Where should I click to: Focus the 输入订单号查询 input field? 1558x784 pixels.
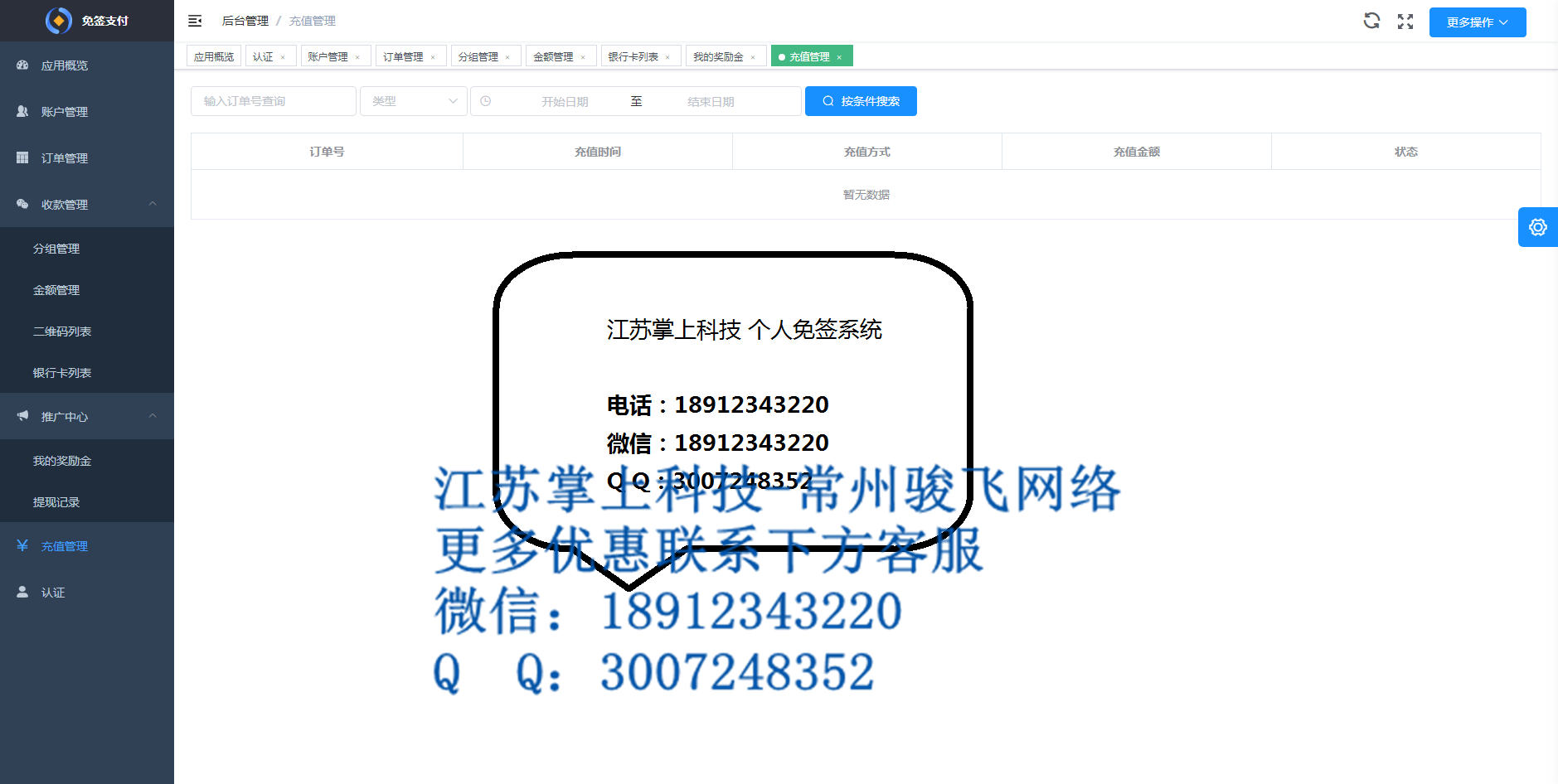click(x=274, y=101)
